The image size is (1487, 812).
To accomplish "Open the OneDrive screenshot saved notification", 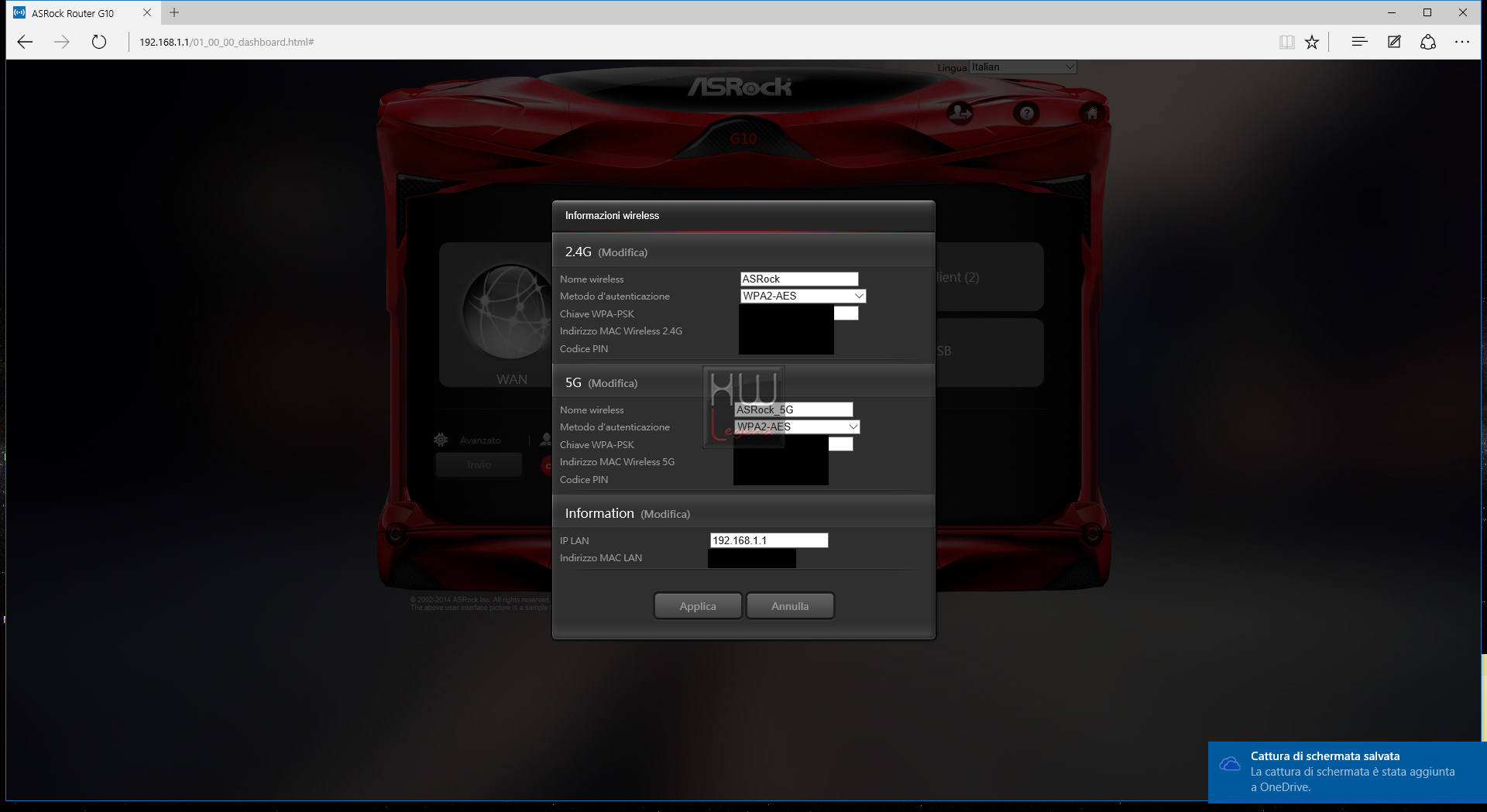I will pos(1348,772).
